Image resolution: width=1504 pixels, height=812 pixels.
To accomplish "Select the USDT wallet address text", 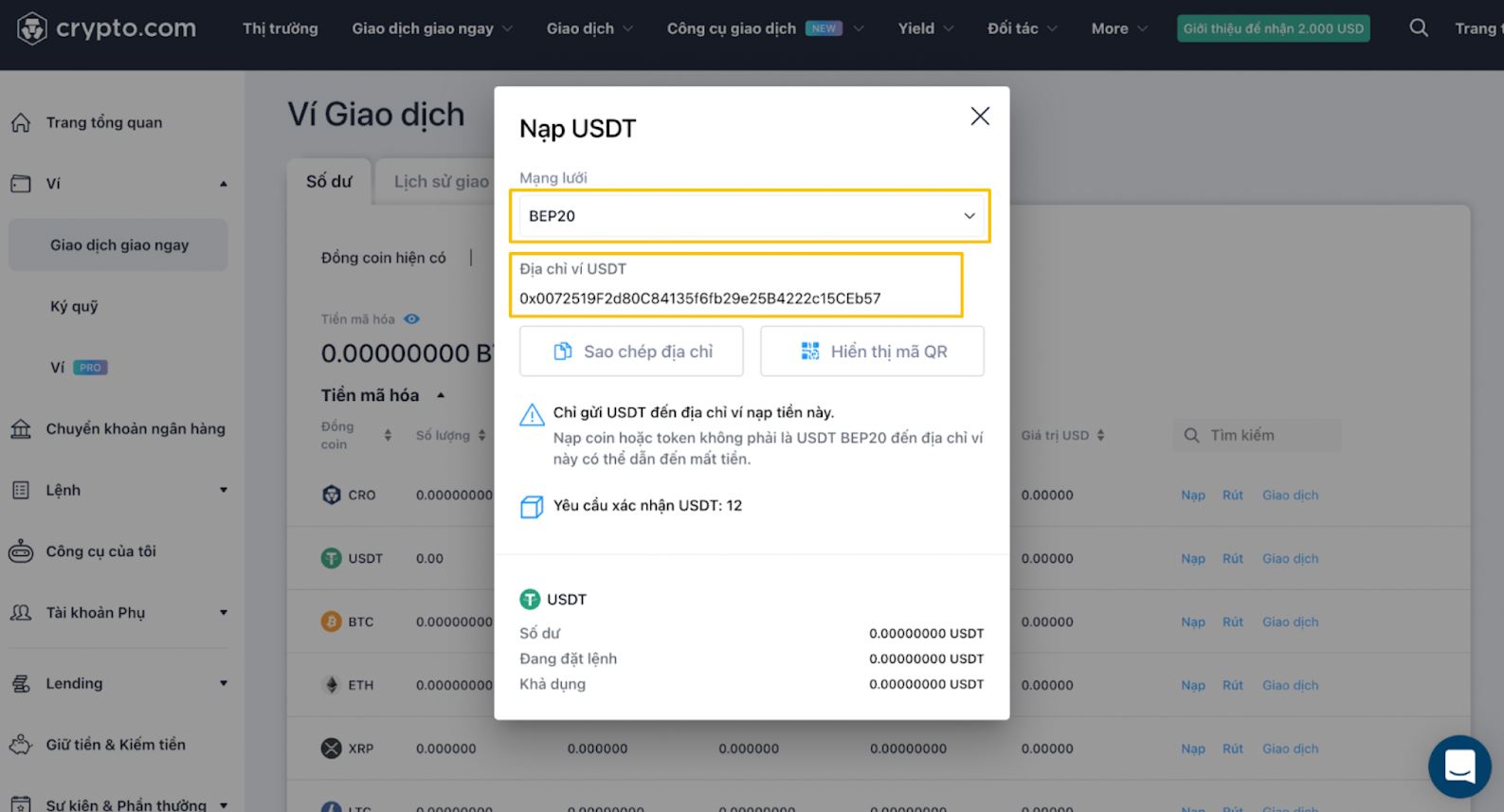I will (x=700, y=298).
